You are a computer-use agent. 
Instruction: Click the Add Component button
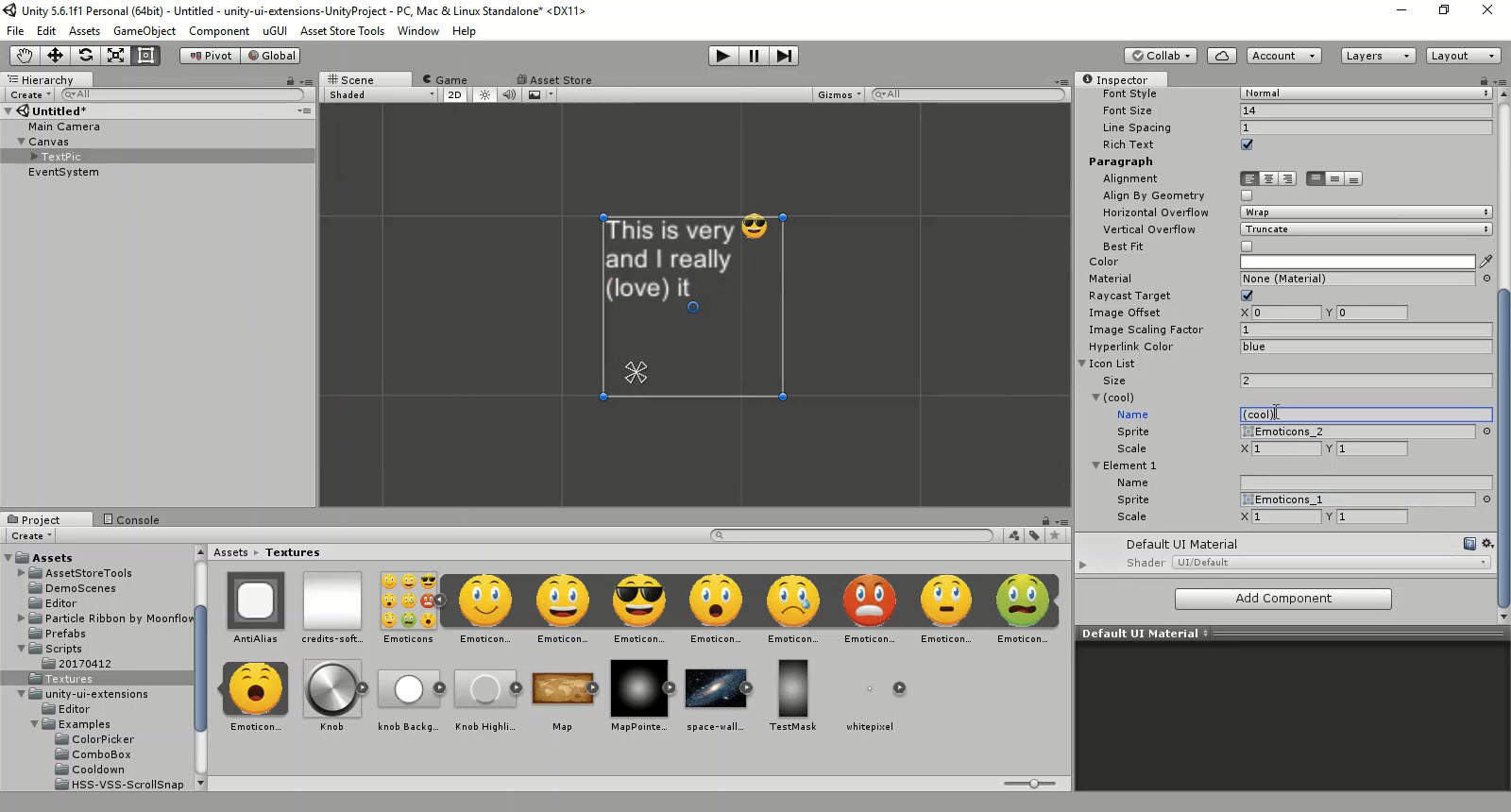[1282, 599]
